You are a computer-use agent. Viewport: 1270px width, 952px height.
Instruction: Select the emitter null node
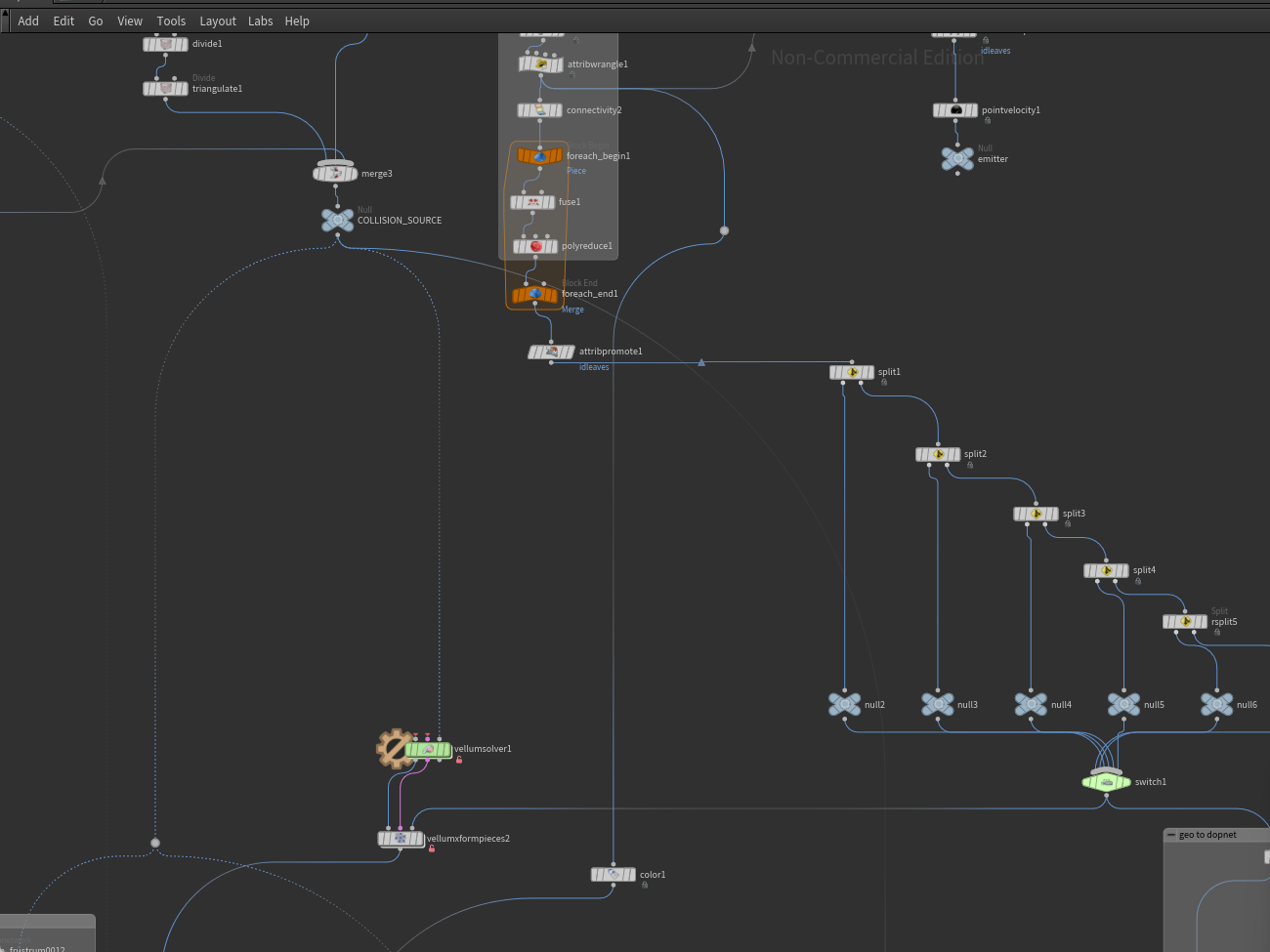pos(957,158)
